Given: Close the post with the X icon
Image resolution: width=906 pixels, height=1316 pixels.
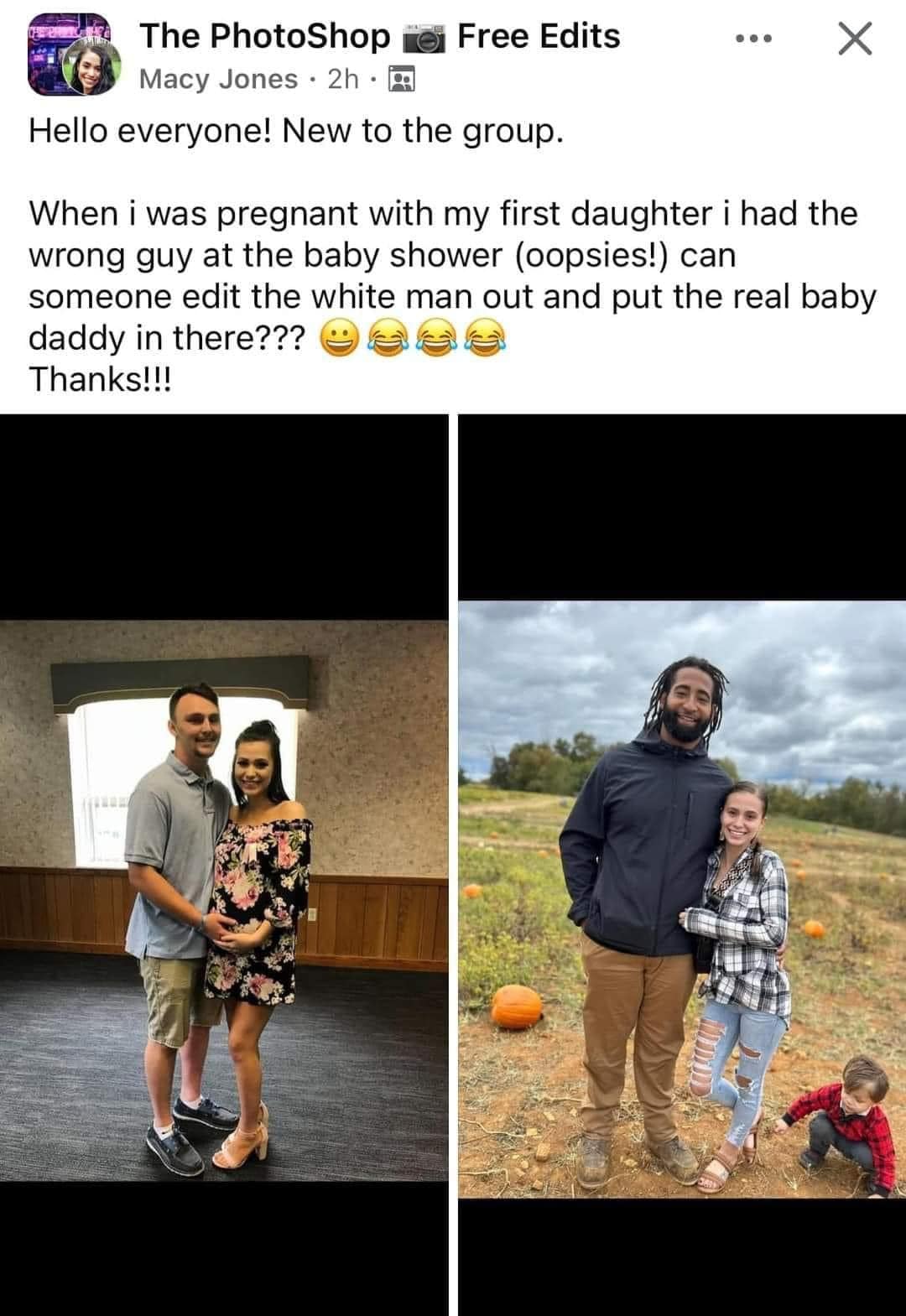Looking at the screenshot, I should pos(855,39).
